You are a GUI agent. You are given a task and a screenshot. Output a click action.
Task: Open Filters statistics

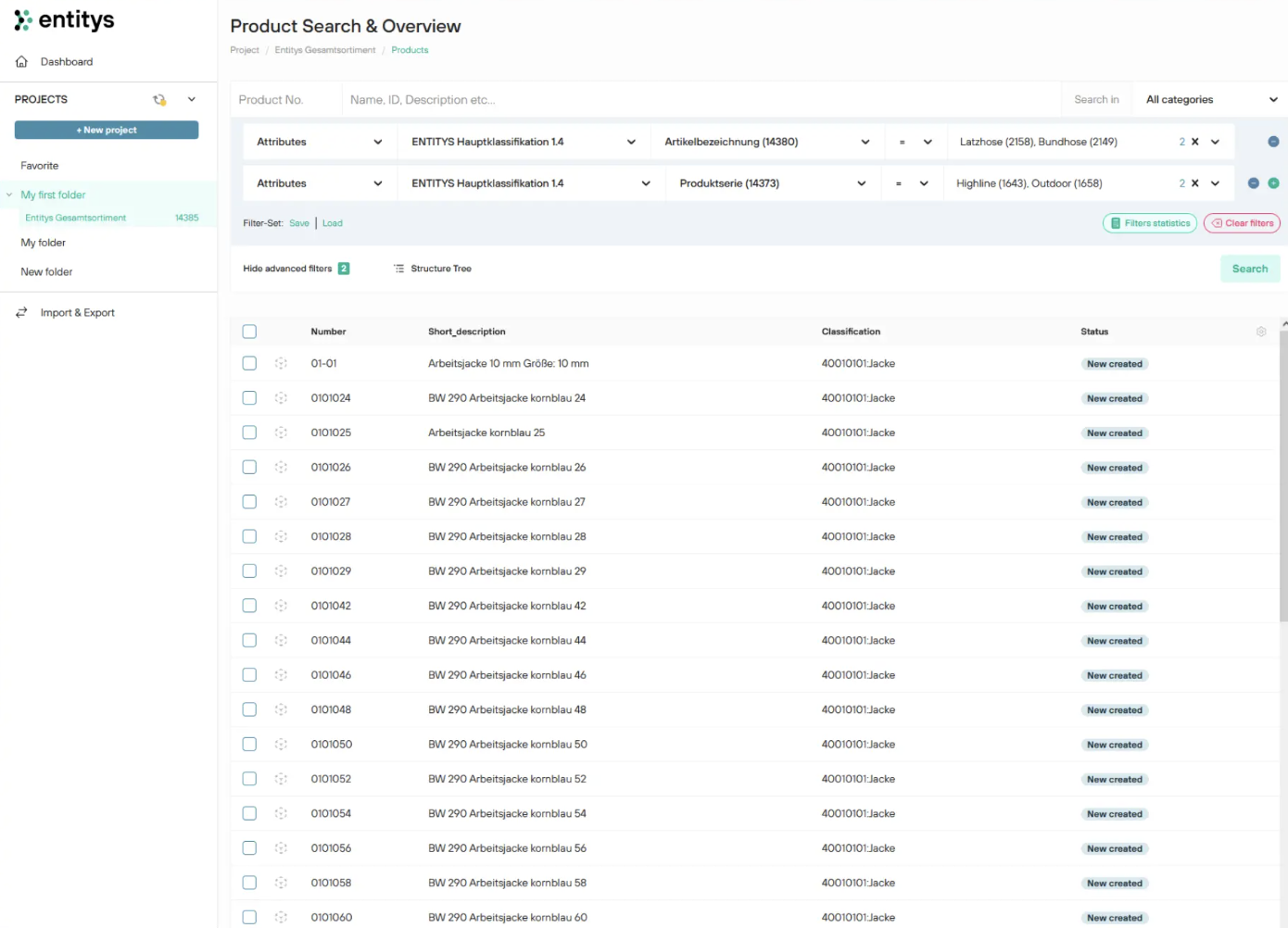coord(1150,223)
